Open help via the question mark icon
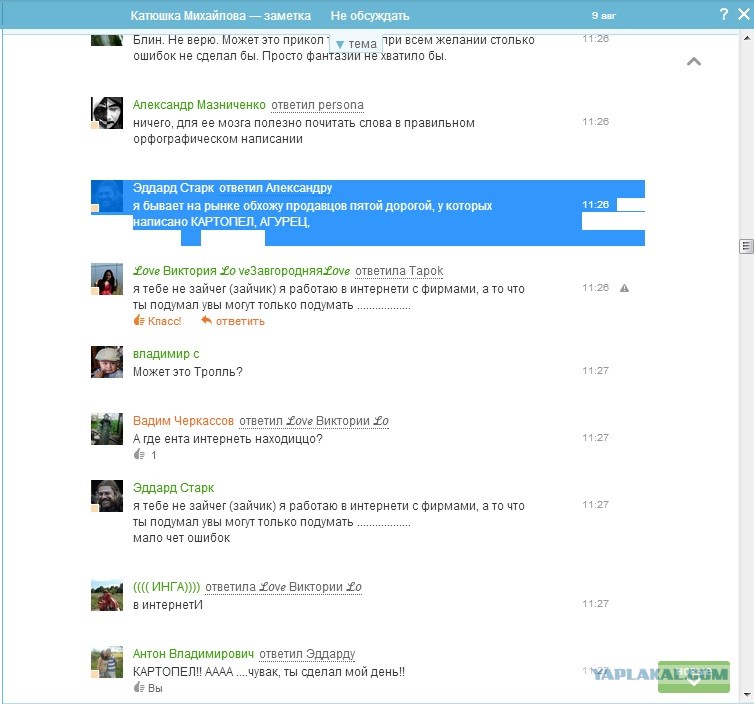The image size is (754, 704). 724,14
